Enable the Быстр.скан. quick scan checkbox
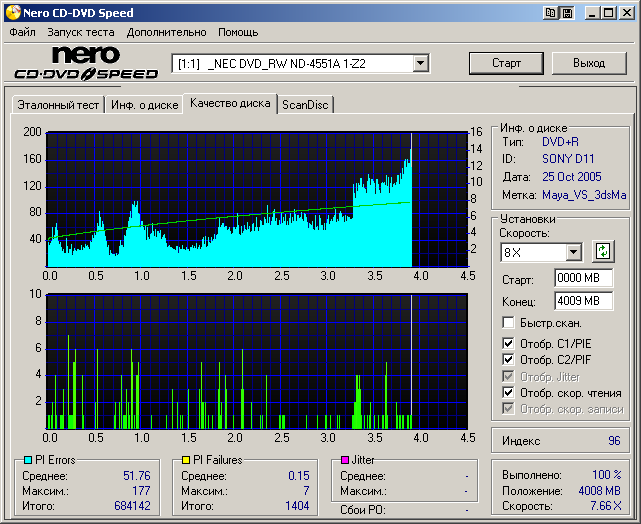The width and height of the screenshot is (641, 524). (509, 323)
